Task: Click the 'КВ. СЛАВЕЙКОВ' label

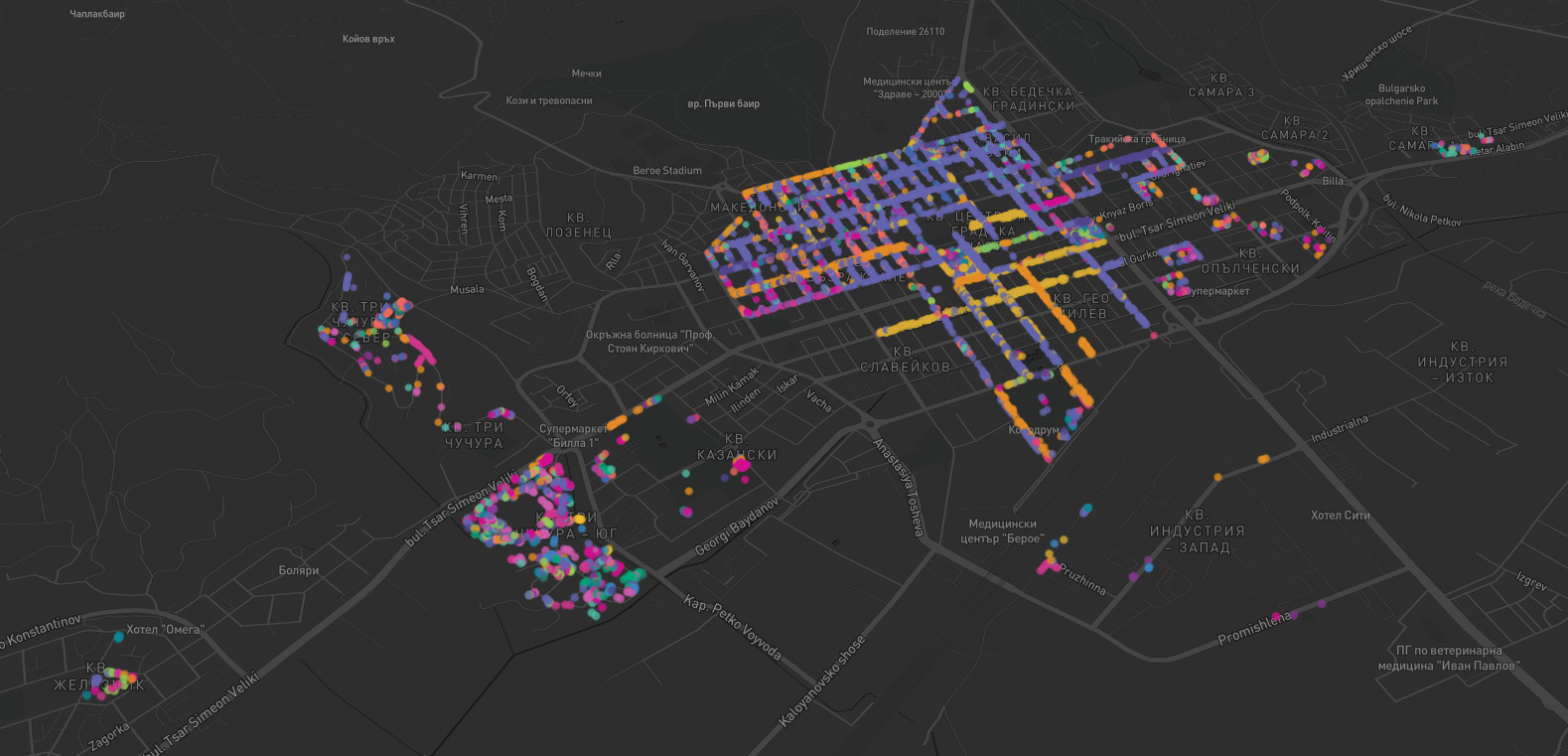Action: [x=905, y=360]
